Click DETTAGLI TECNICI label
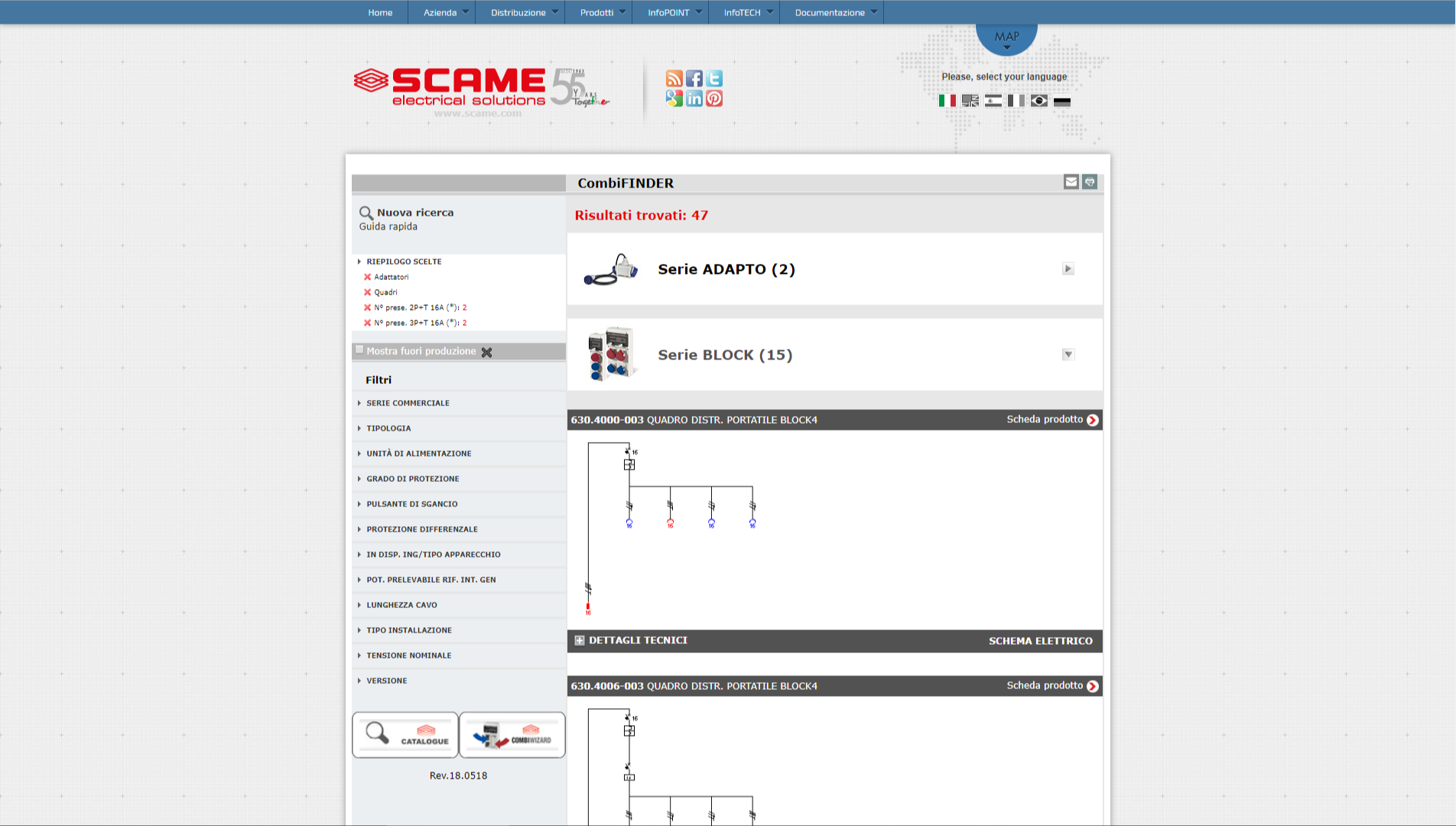This screenshot has height=826, width=1456. (x=638, y=641)
